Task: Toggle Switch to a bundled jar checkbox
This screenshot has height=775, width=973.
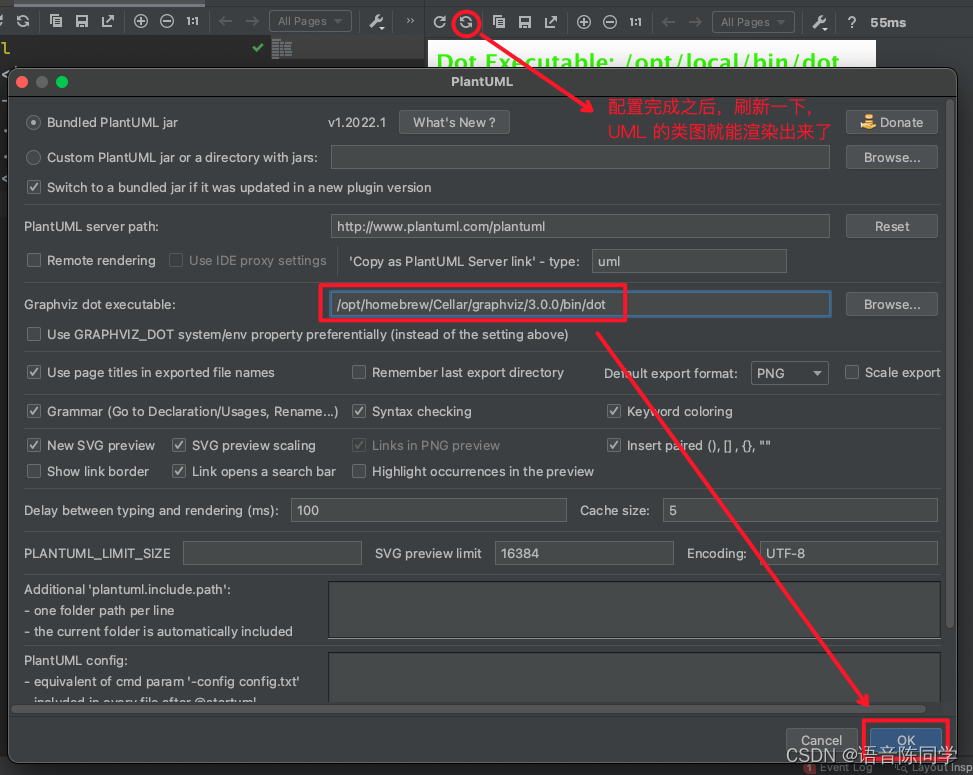Action: pyautogui.click(x=34, y=187)
